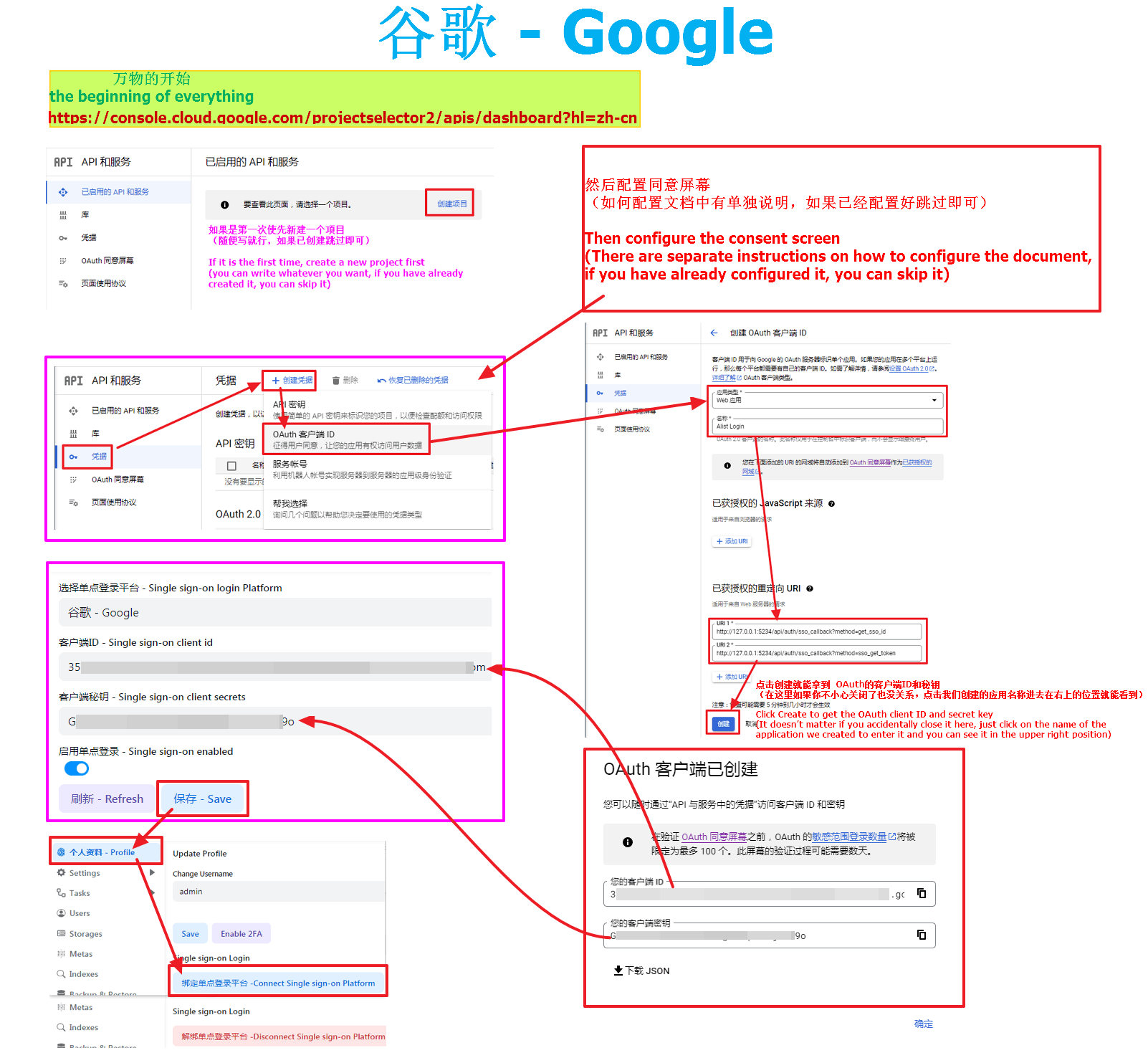Add URI under 重定向 URI section
The image size is (1148, 1058).
point(732,677)
